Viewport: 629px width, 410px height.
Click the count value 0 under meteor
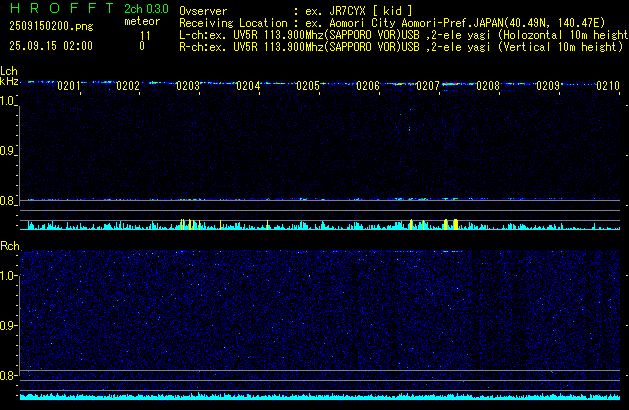(142, 46)
